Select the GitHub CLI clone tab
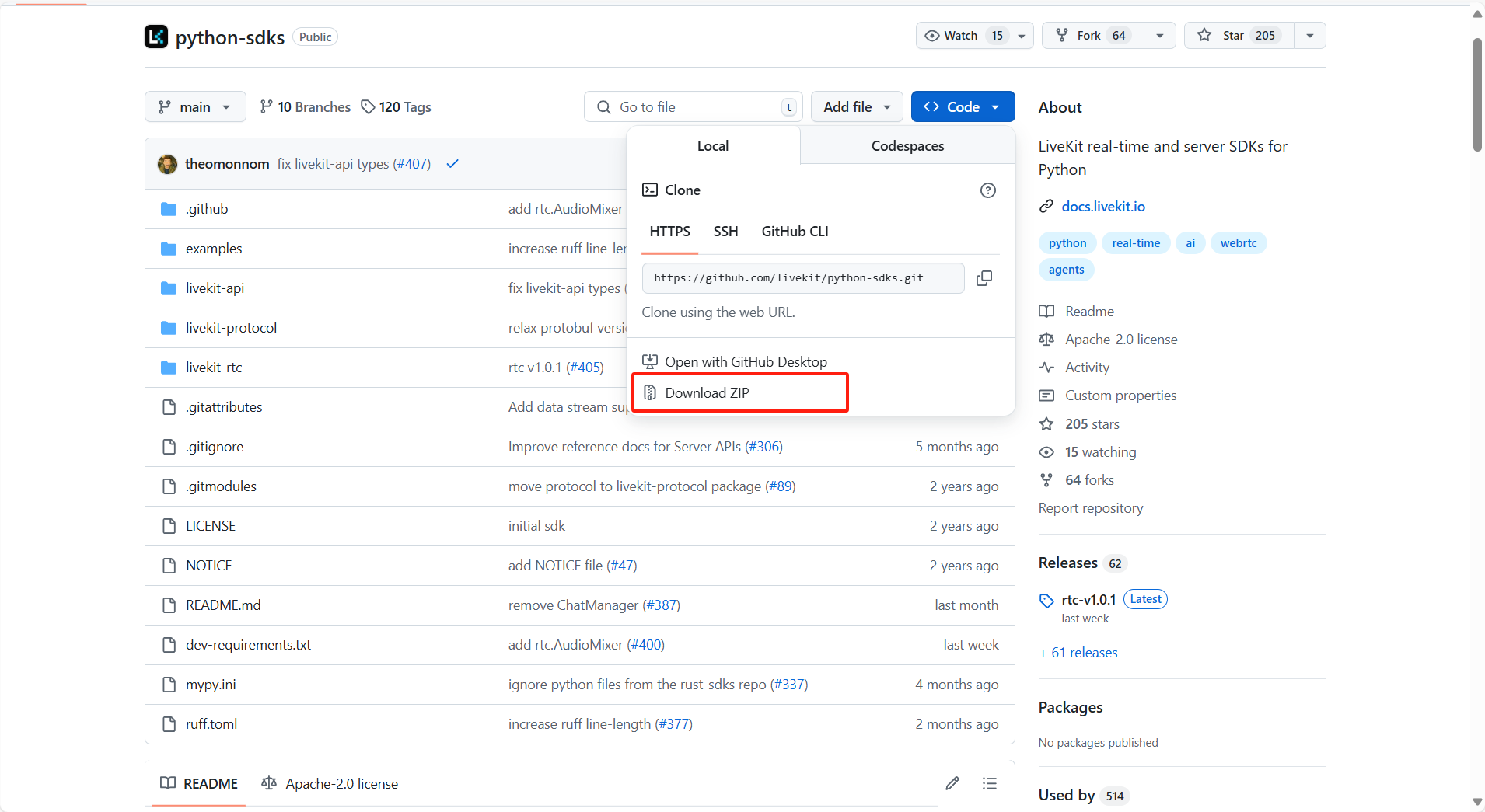Viewport: 1485px width, 812px height. [x=795, y=232]
